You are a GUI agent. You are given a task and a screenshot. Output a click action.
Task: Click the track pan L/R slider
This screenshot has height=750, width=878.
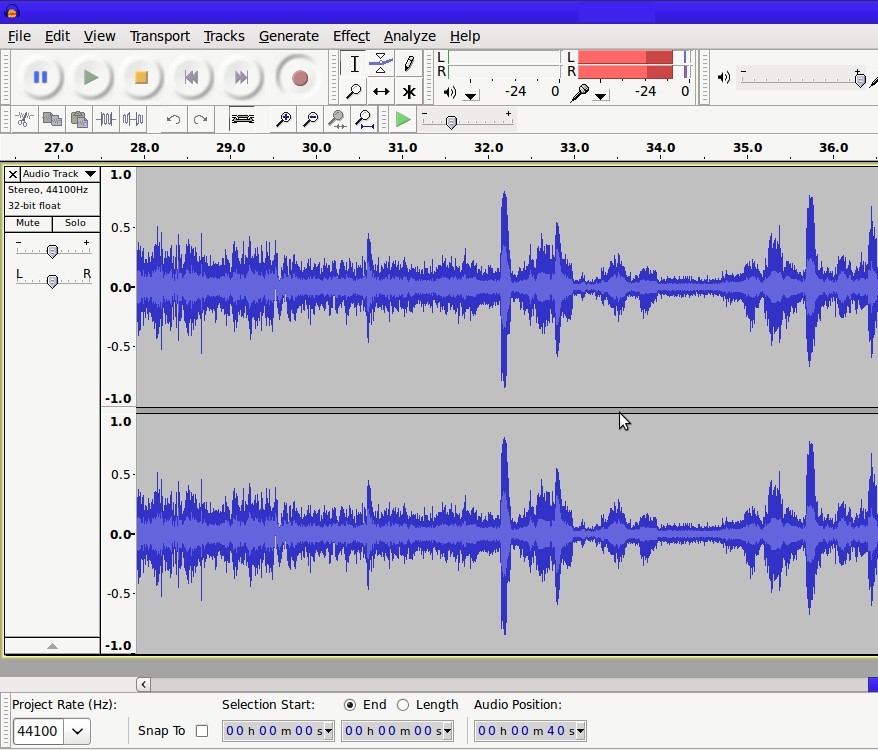pyautogui.click(x=52, y=279)
